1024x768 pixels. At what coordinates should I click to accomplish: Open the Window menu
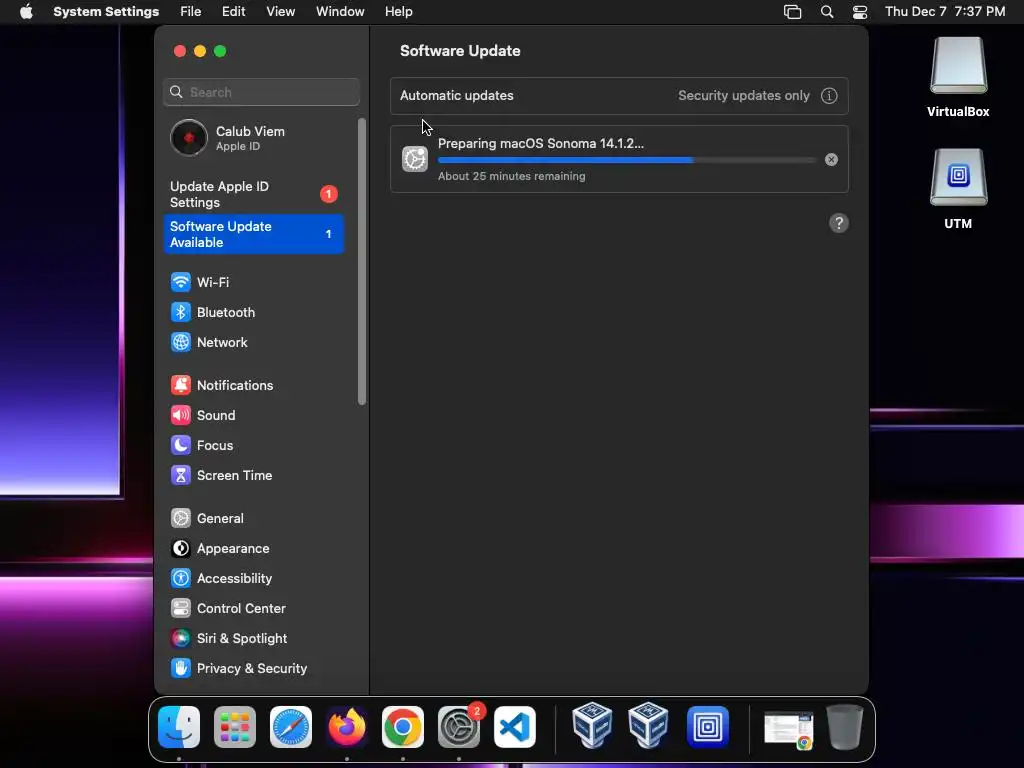click(340, 12)
